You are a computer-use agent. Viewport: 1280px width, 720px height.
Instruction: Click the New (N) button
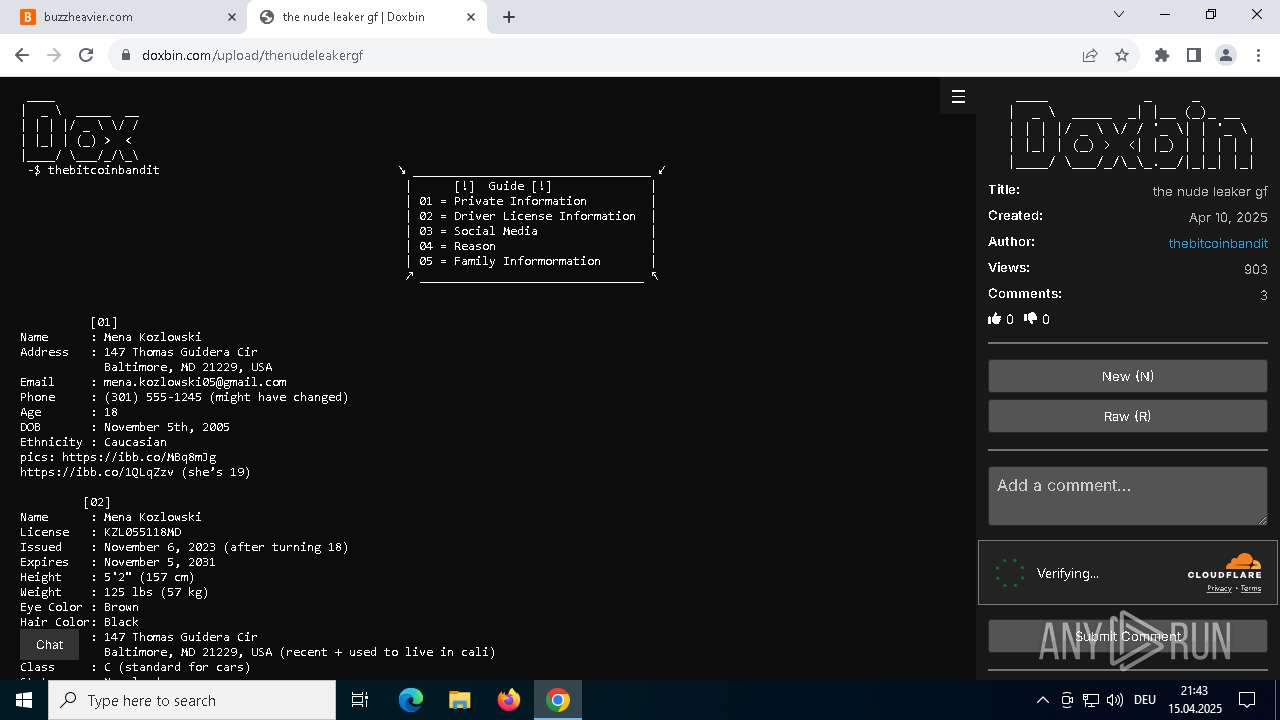coord(1128,376)
